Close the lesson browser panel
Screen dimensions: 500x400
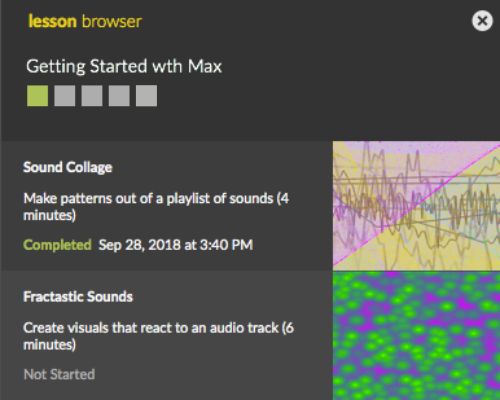[482, 21]
